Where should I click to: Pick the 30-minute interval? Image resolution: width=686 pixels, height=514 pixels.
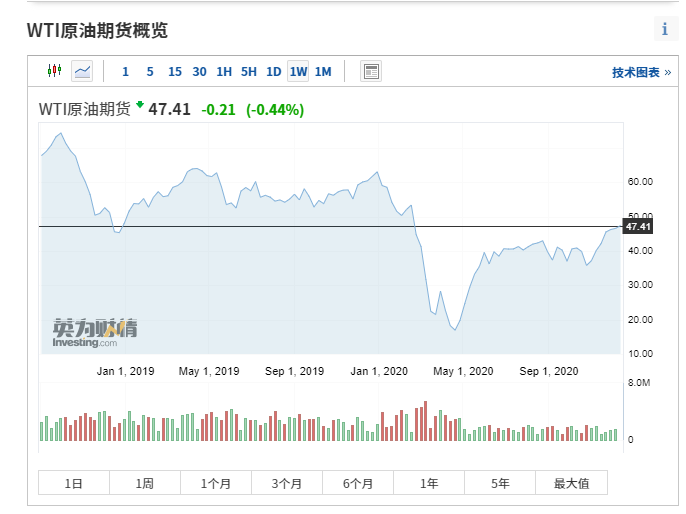[x=200, y=71]
